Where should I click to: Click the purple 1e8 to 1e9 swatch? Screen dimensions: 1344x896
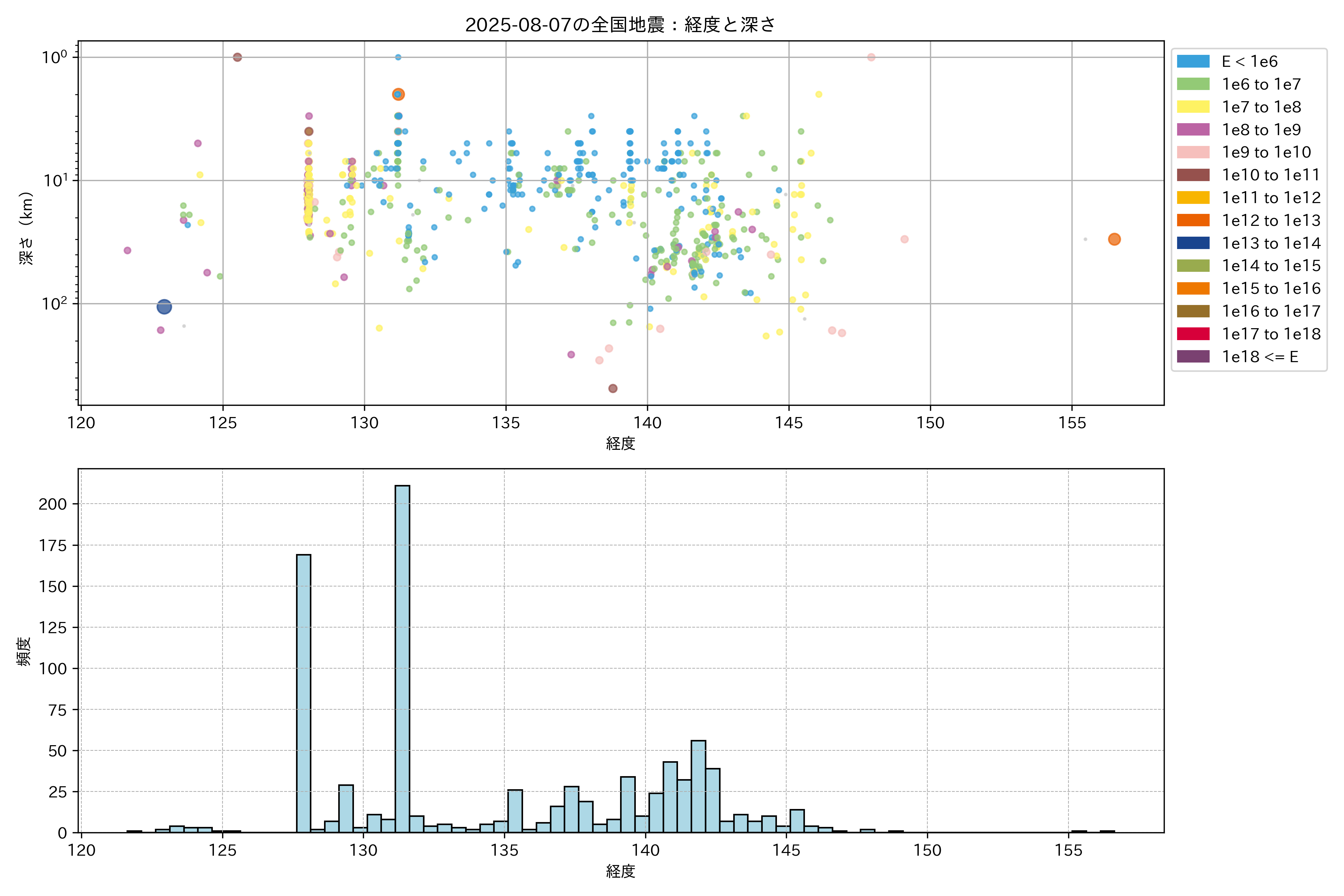1193,130
